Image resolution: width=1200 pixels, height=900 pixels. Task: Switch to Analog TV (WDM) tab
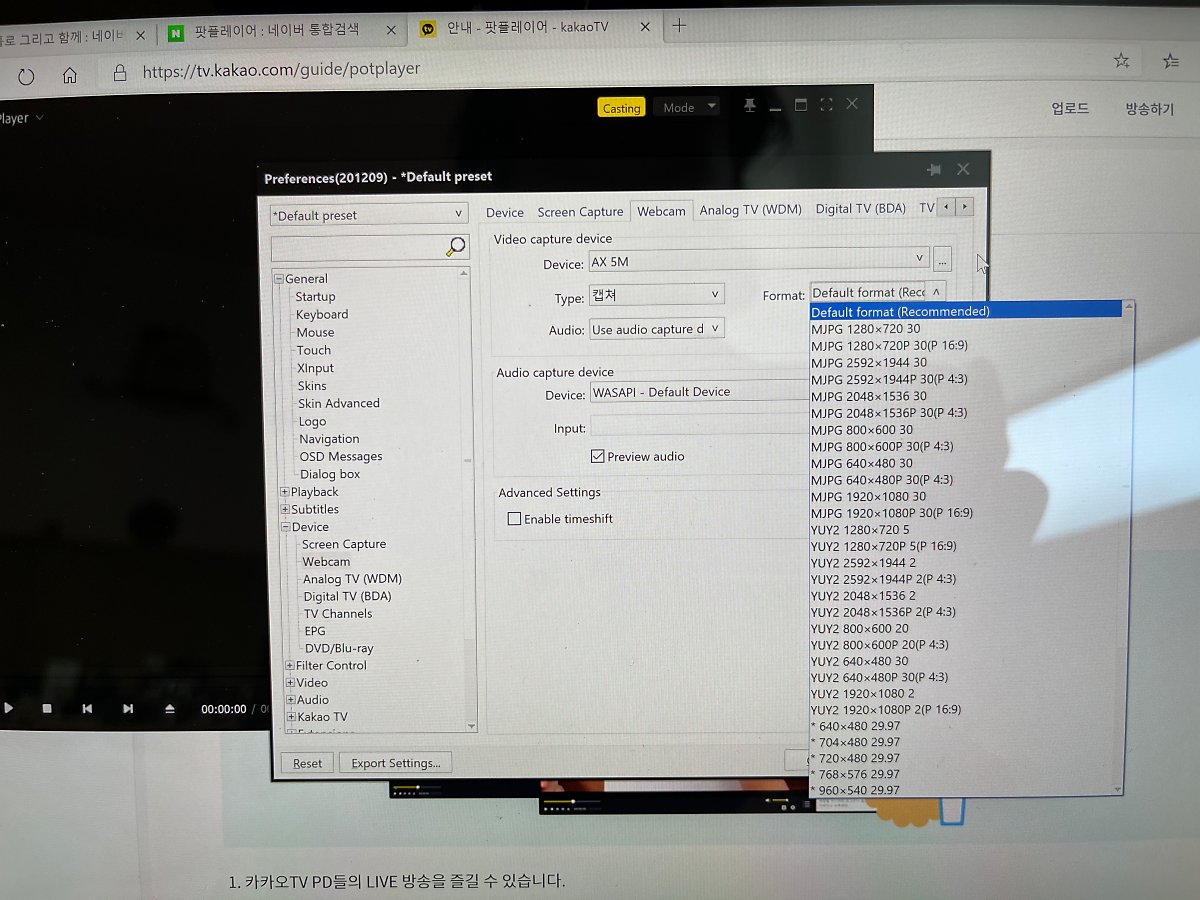coord(750,210)
